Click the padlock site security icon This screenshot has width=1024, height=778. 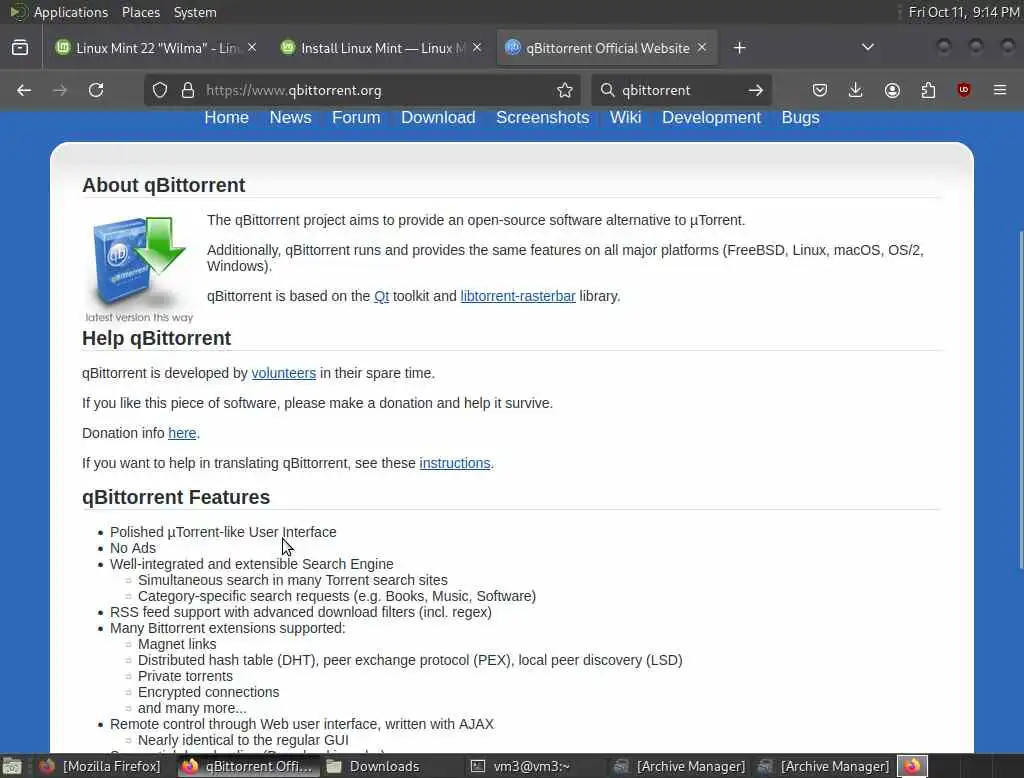click(188, 90)
